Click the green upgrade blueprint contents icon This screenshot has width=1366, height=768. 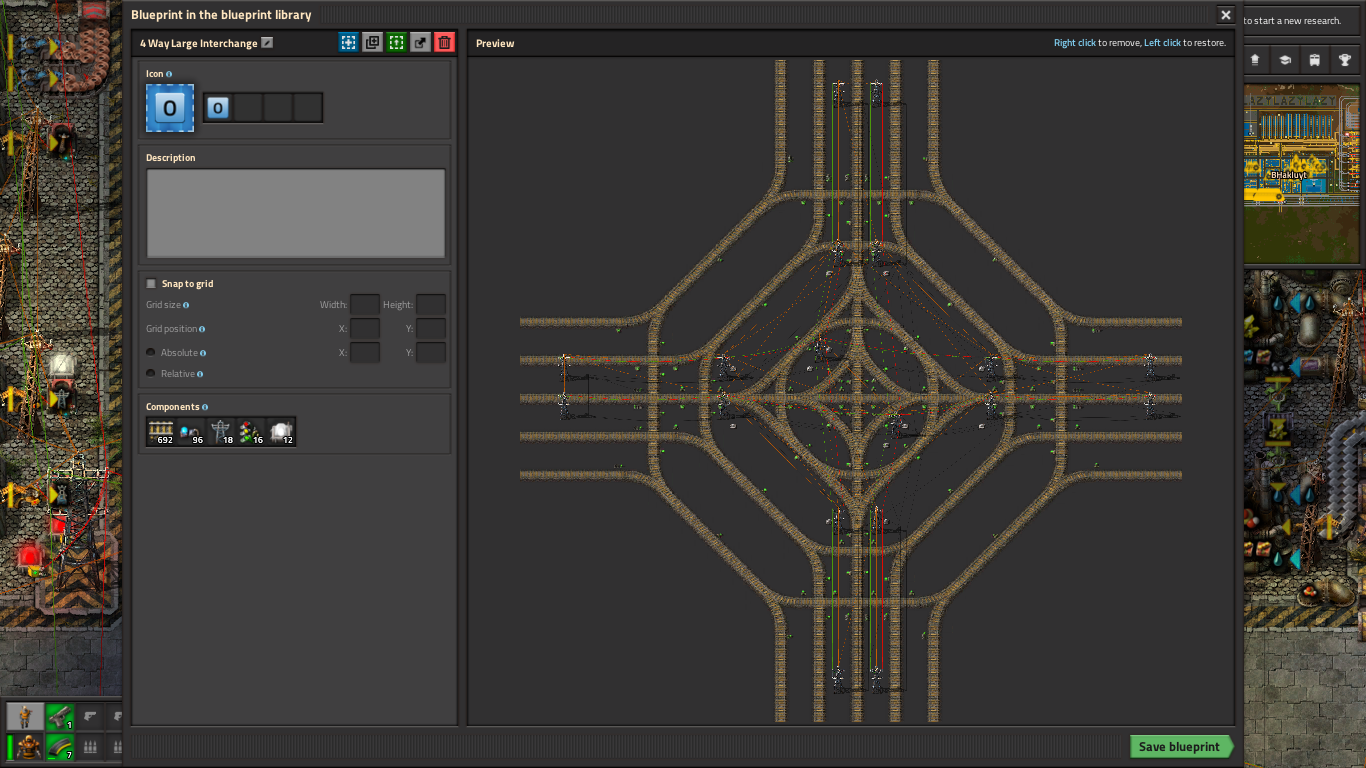tap(397, 43)
